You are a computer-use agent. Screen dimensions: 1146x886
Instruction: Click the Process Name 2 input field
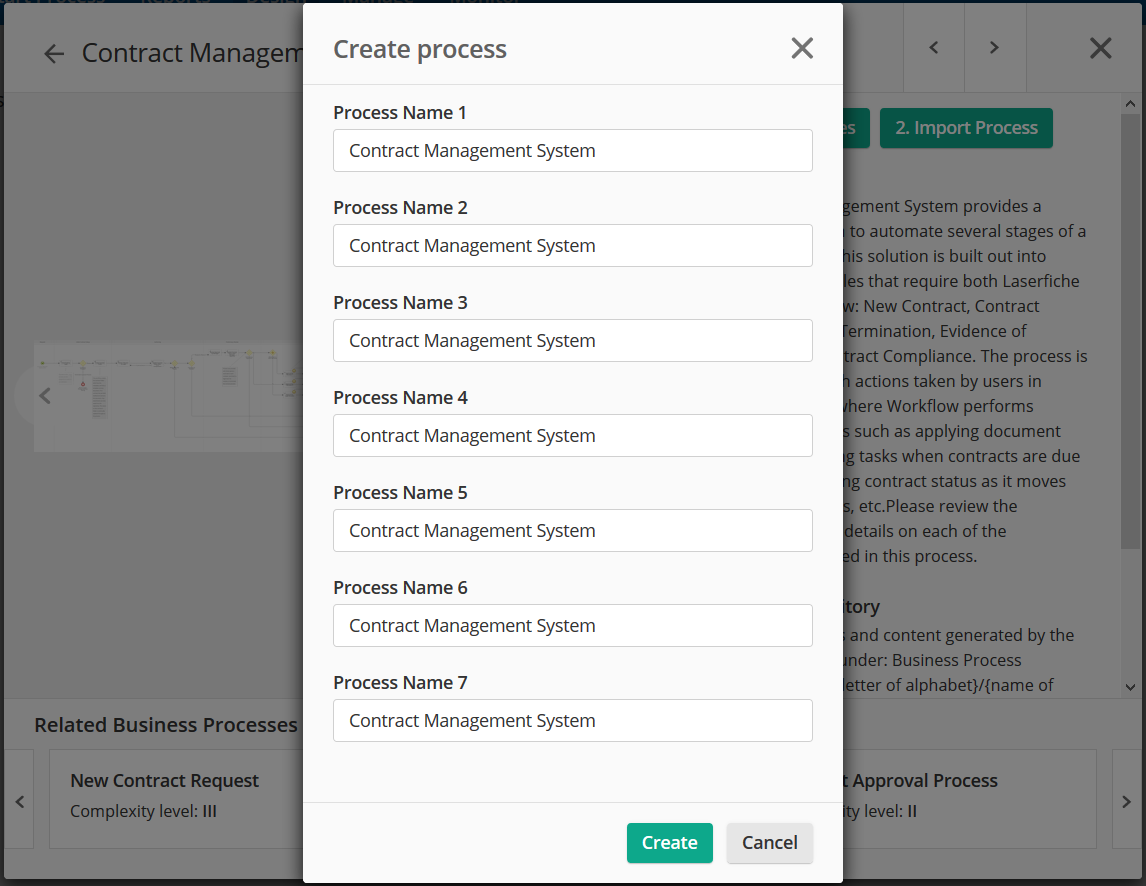573,246
